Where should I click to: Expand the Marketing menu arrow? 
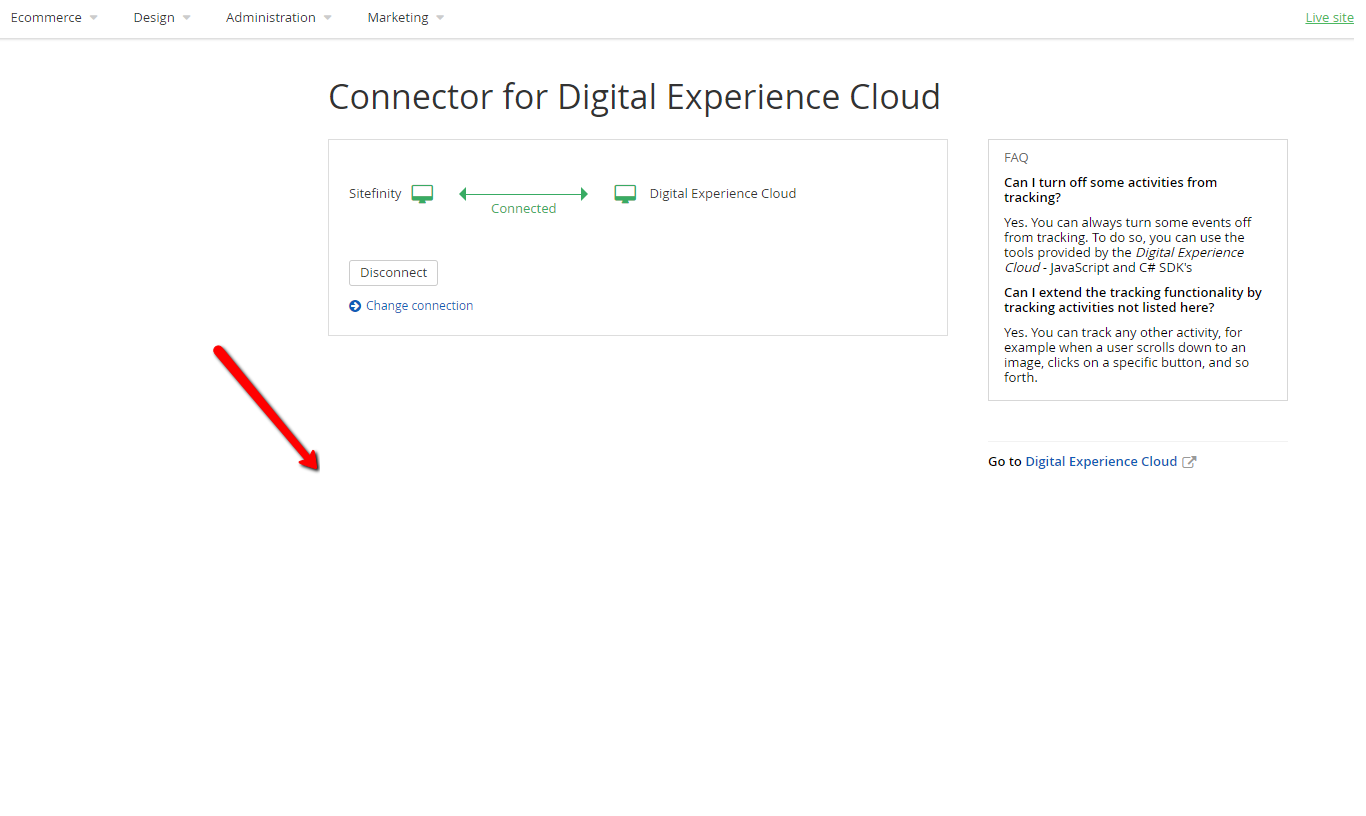[441, 18]
